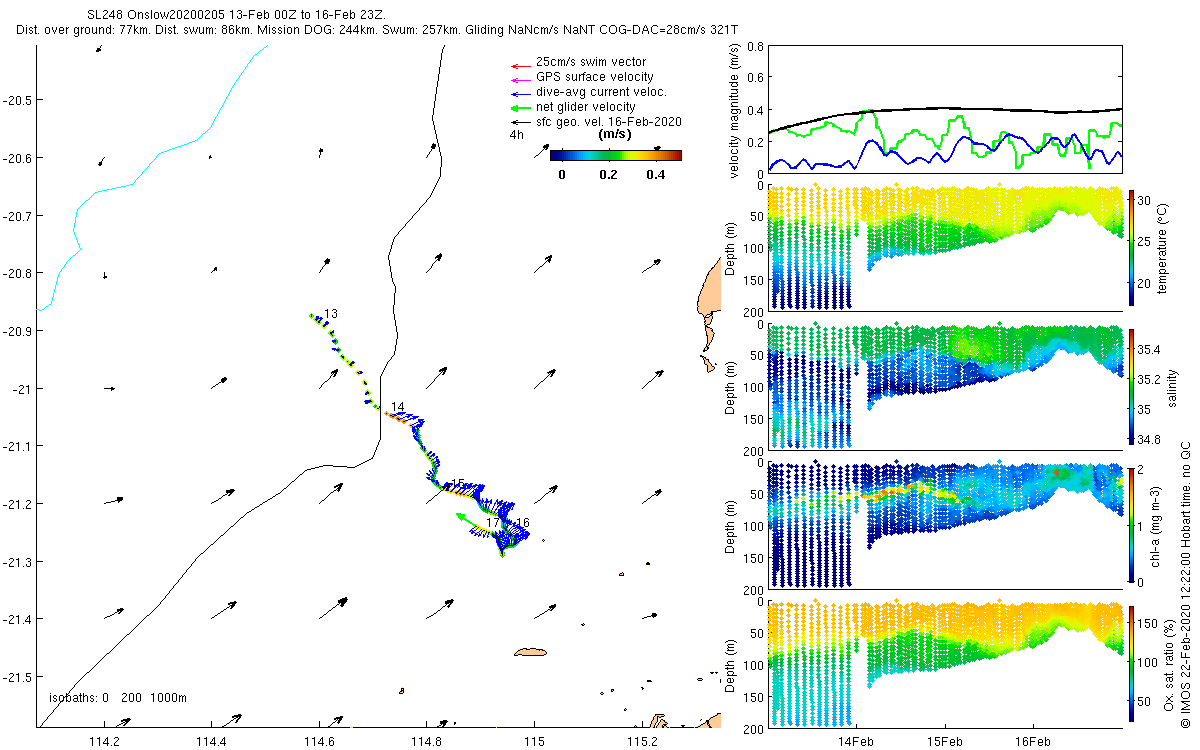
Task: Click the longitude tick label 114.2
Action: click(x=104, y=741)
